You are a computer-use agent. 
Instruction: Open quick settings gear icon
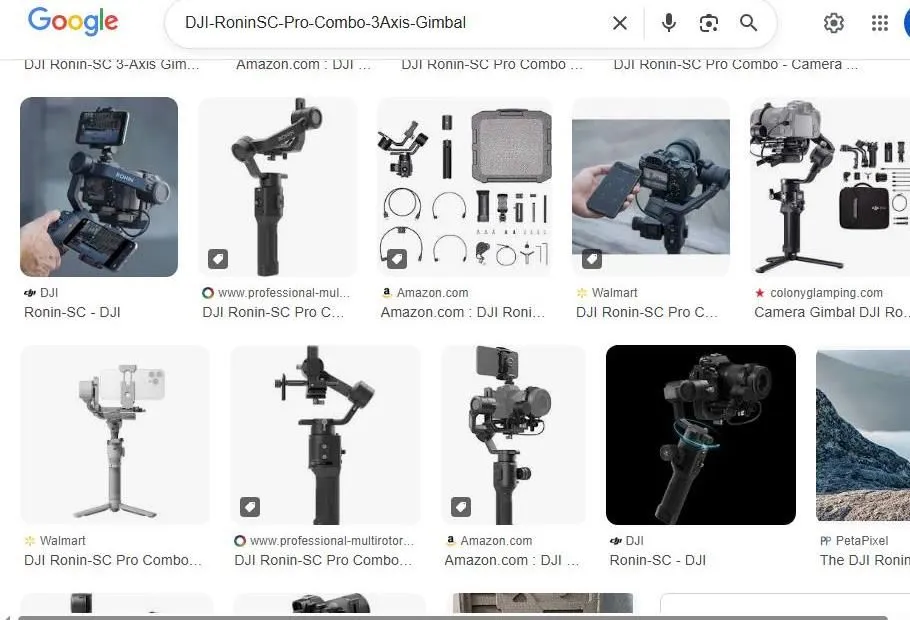834,23
